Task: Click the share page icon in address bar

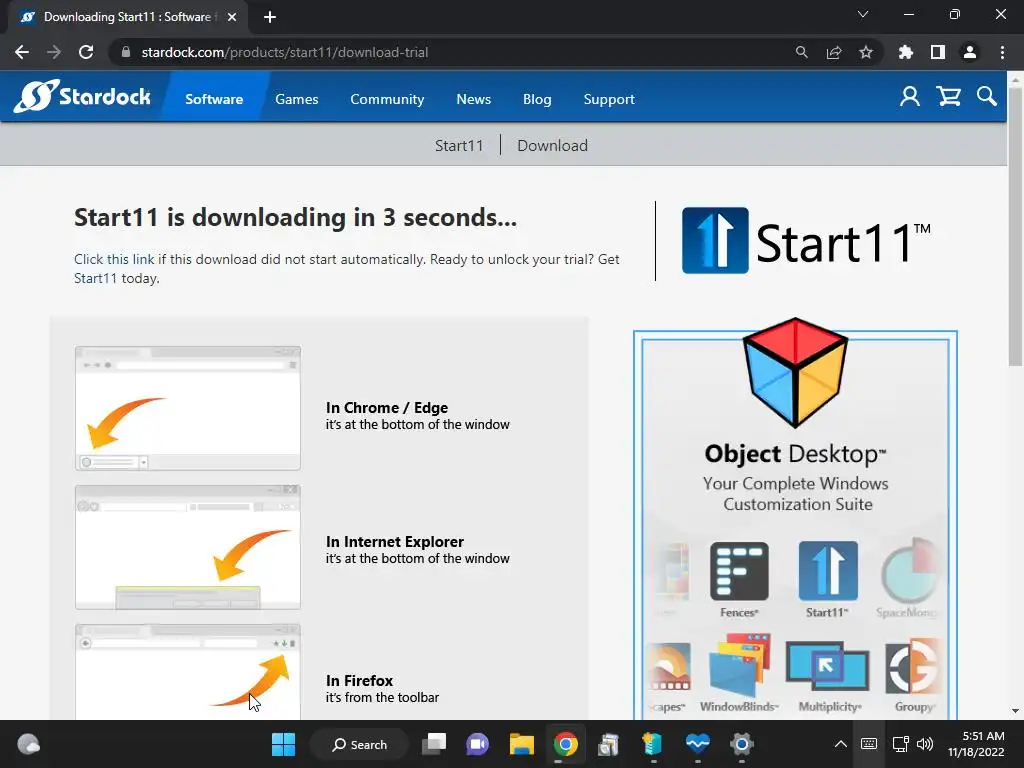Action: point(833,52)
